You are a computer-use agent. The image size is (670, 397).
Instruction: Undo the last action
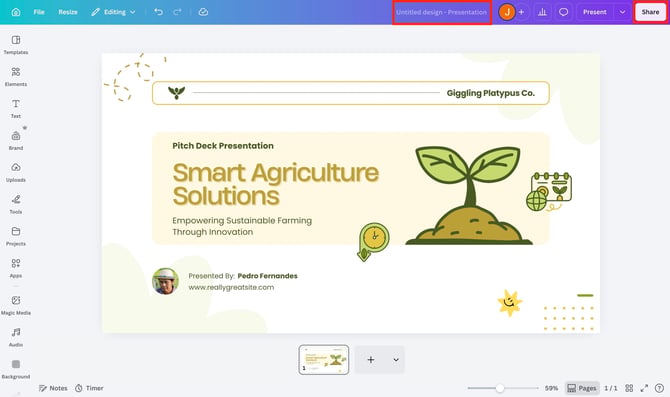pos(159,12)
